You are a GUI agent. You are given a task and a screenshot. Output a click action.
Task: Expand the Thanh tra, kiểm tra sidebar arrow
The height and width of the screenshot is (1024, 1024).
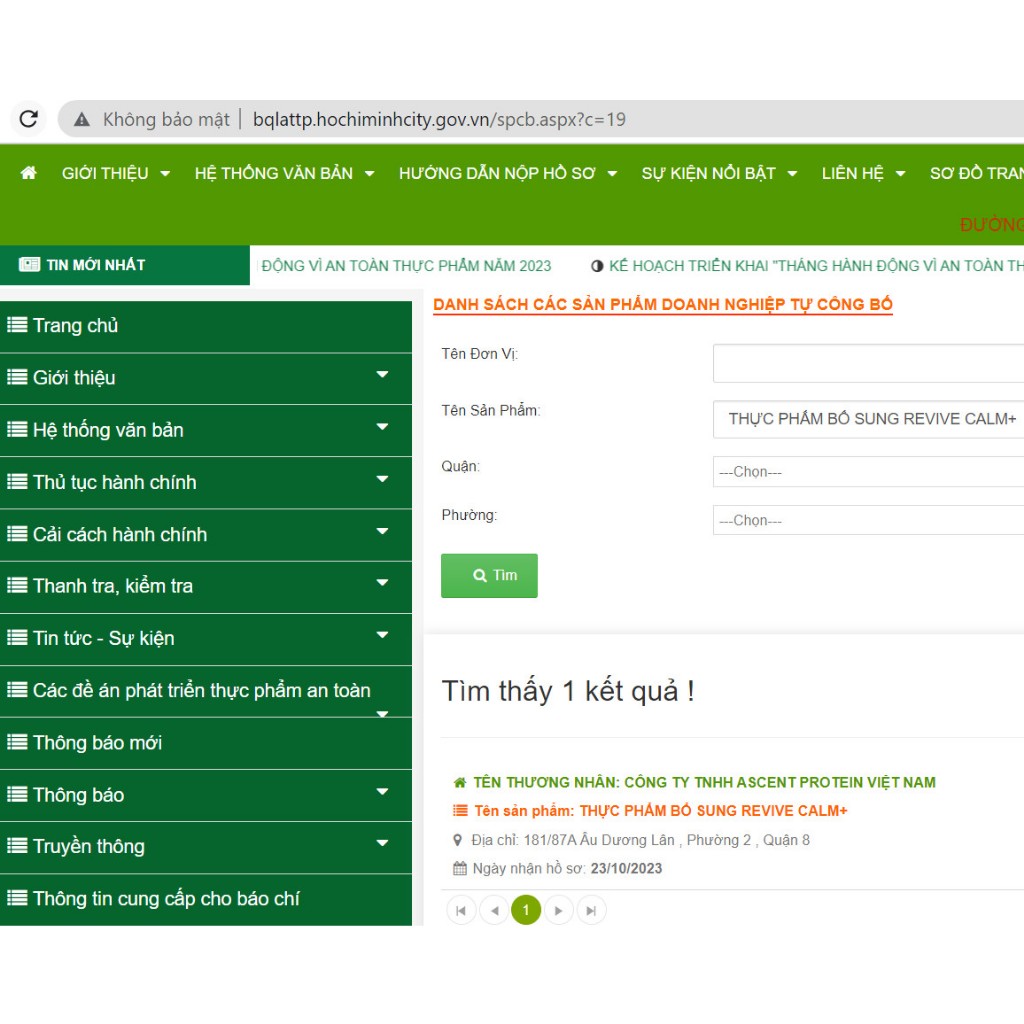(383, 583)
